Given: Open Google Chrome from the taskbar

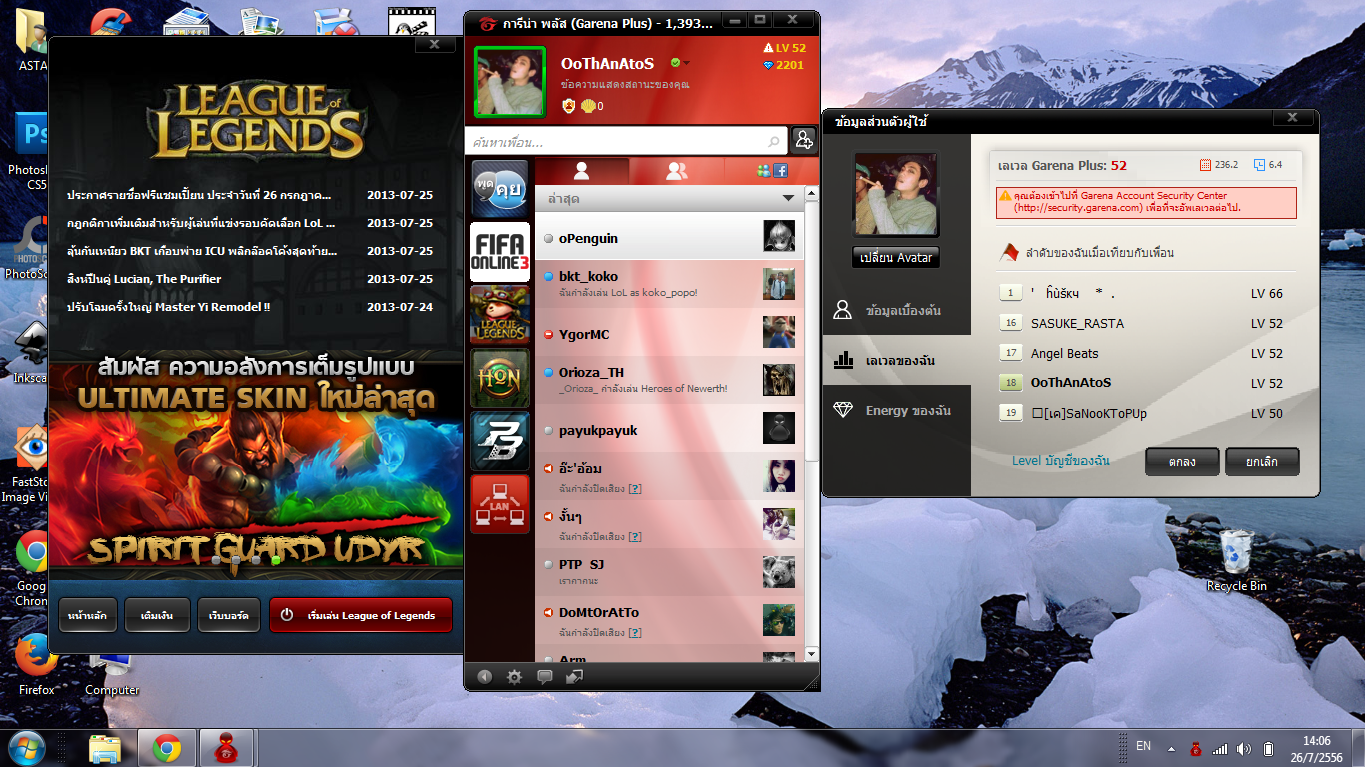Looking at the screenshot, I should [x=166, y=748].
